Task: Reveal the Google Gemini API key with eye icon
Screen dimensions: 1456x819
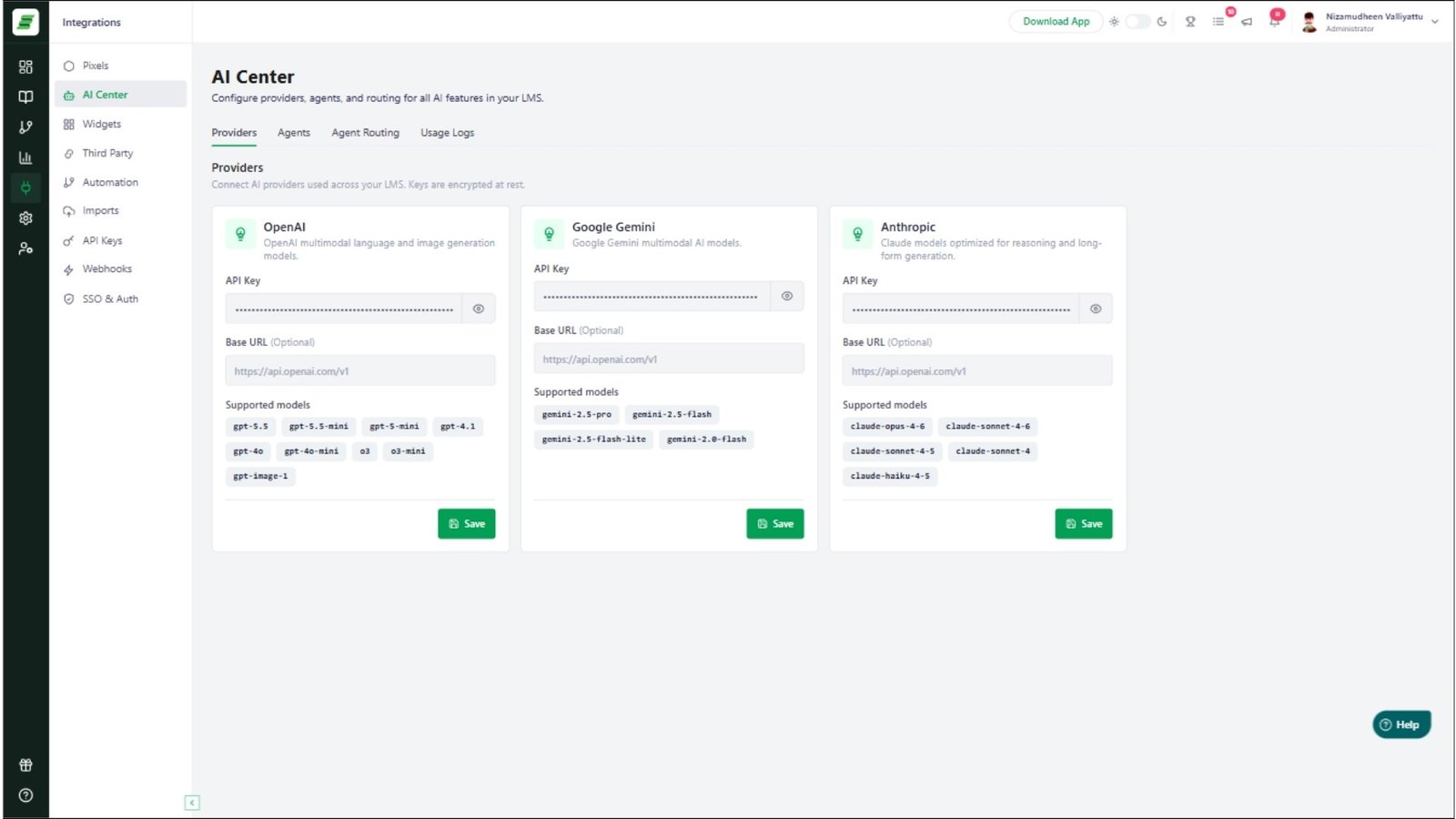Action: [787, 296]
